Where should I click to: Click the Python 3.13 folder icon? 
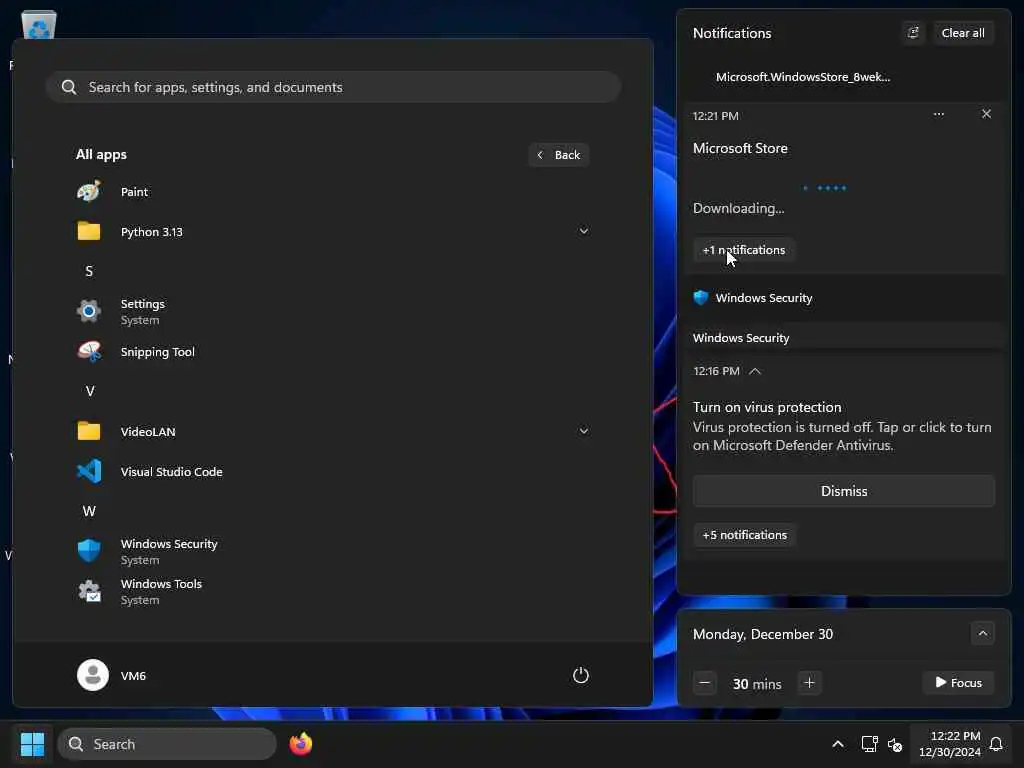click(89, 231)
